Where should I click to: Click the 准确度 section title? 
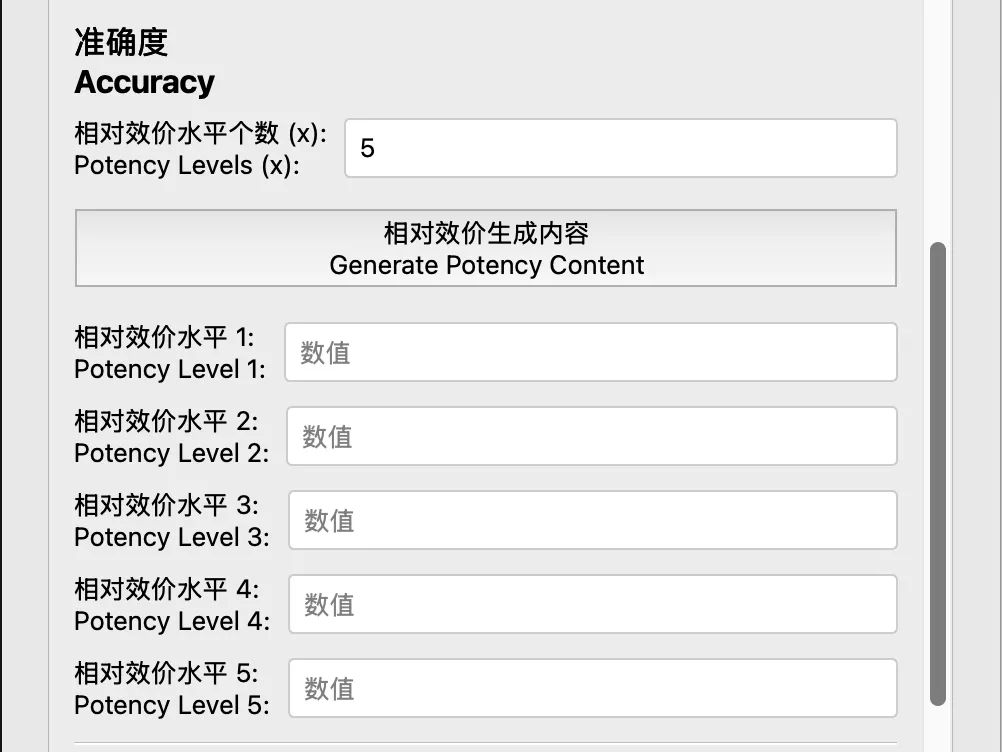(x=121, y=42)
